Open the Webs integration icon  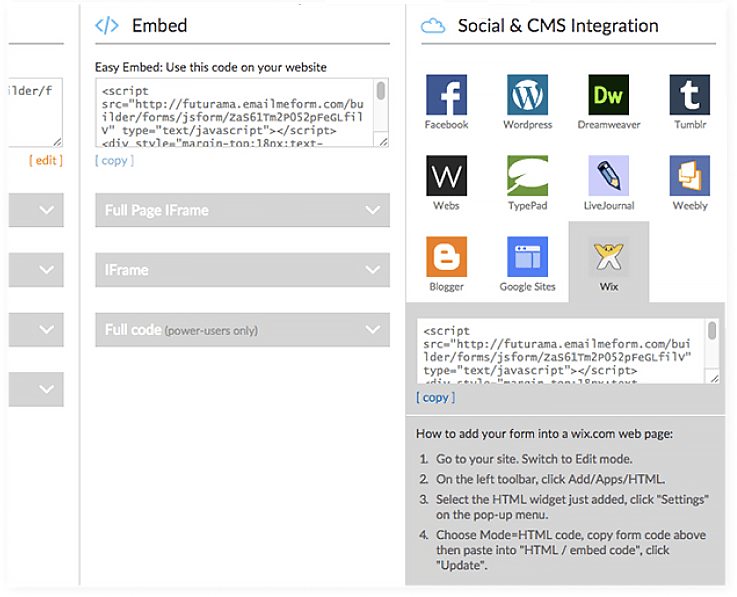click(x=446, y=176)
